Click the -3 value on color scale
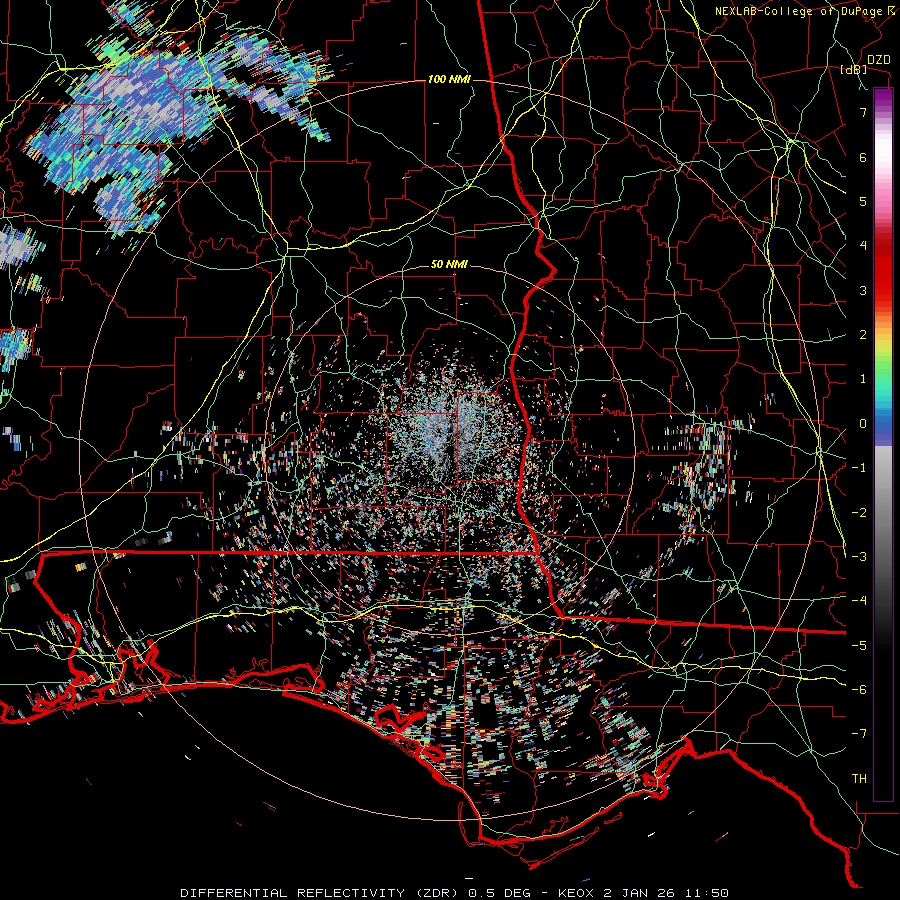This screenshot has width=900, height=900. [859, 556]
